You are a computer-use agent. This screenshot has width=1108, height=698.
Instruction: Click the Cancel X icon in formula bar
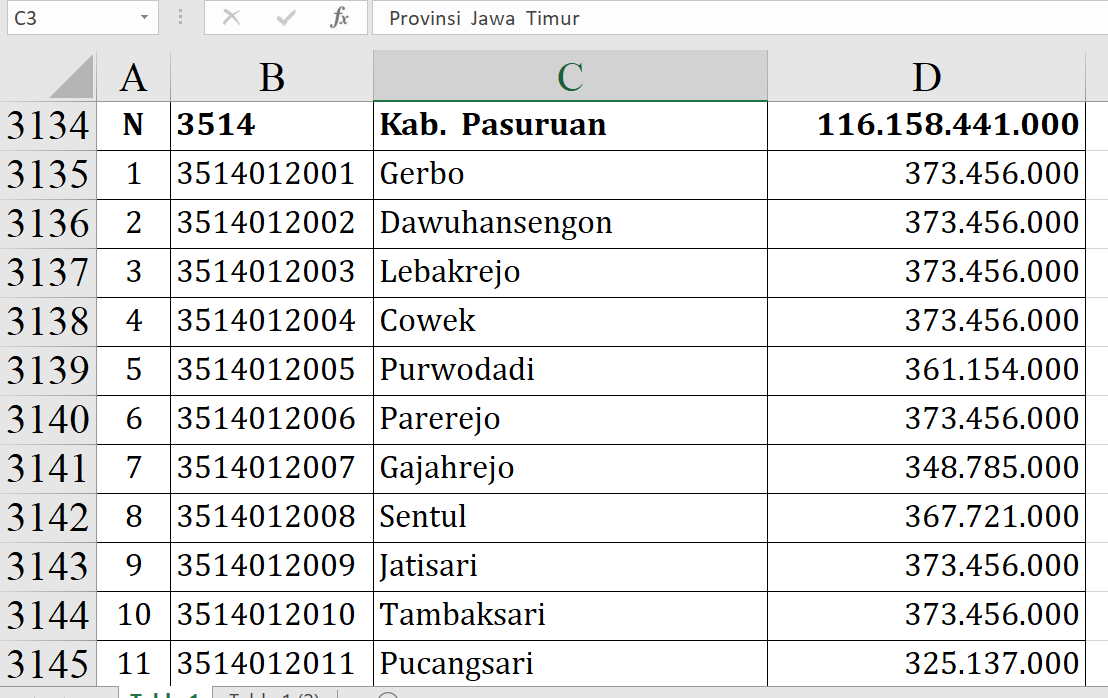pos(231,18)
